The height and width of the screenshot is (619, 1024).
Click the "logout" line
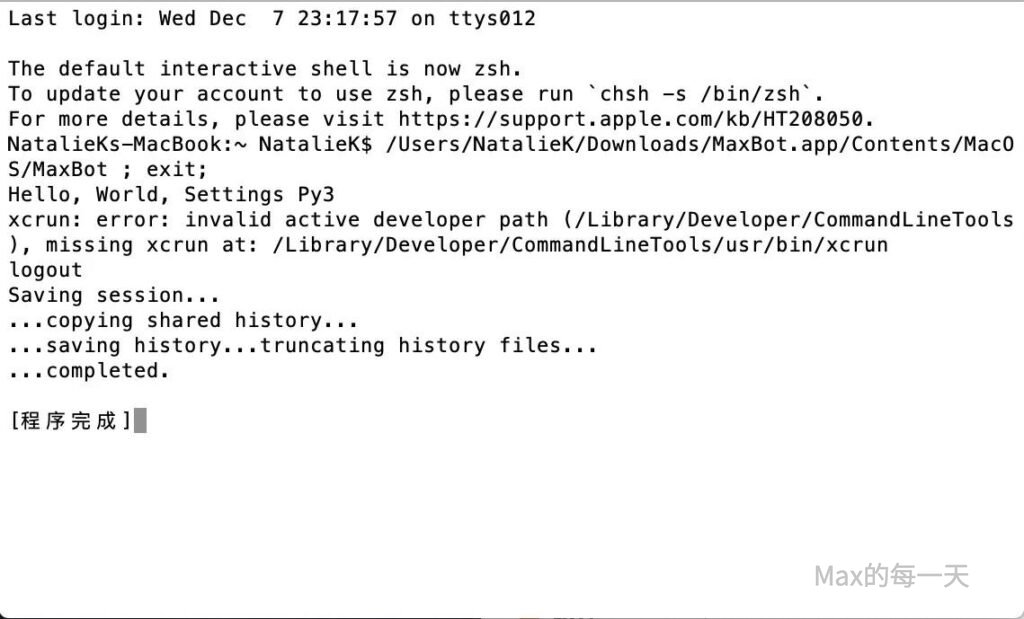coord(45,270)
